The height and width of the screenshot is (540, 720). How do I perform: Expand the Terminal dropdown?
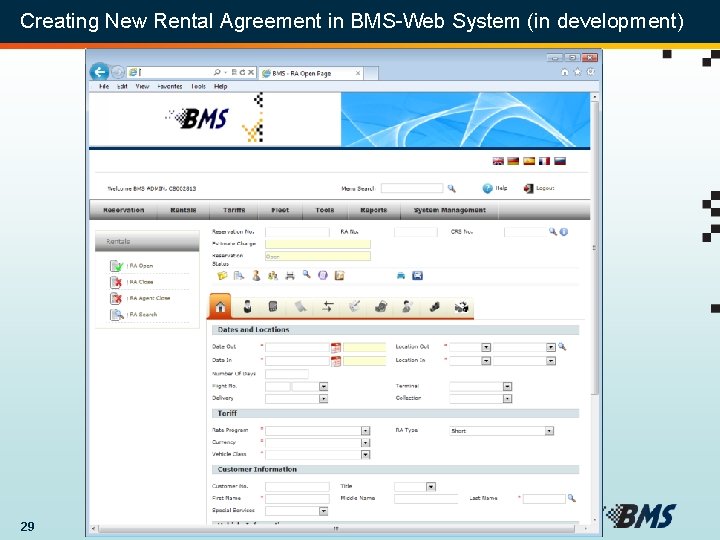tap(507, 387)
